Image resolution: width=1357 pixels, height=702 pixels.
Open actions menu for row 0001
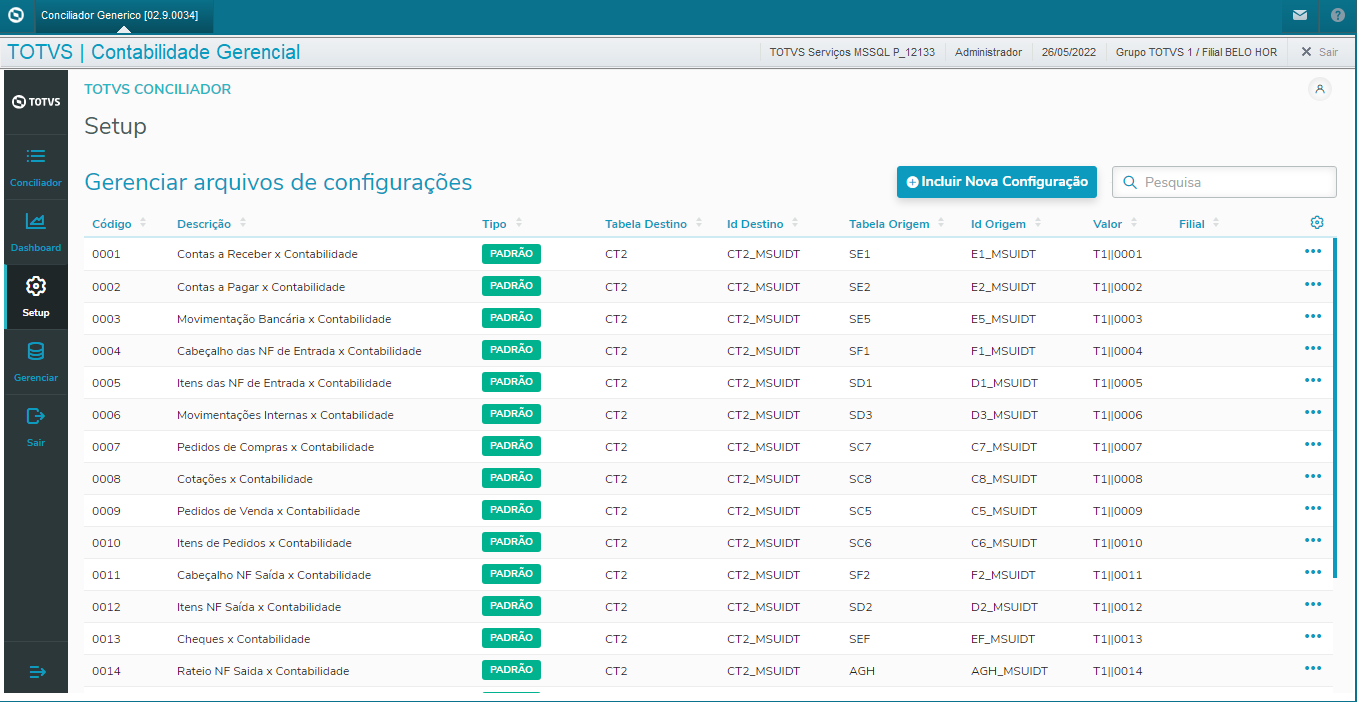(x=1313, y=252)
